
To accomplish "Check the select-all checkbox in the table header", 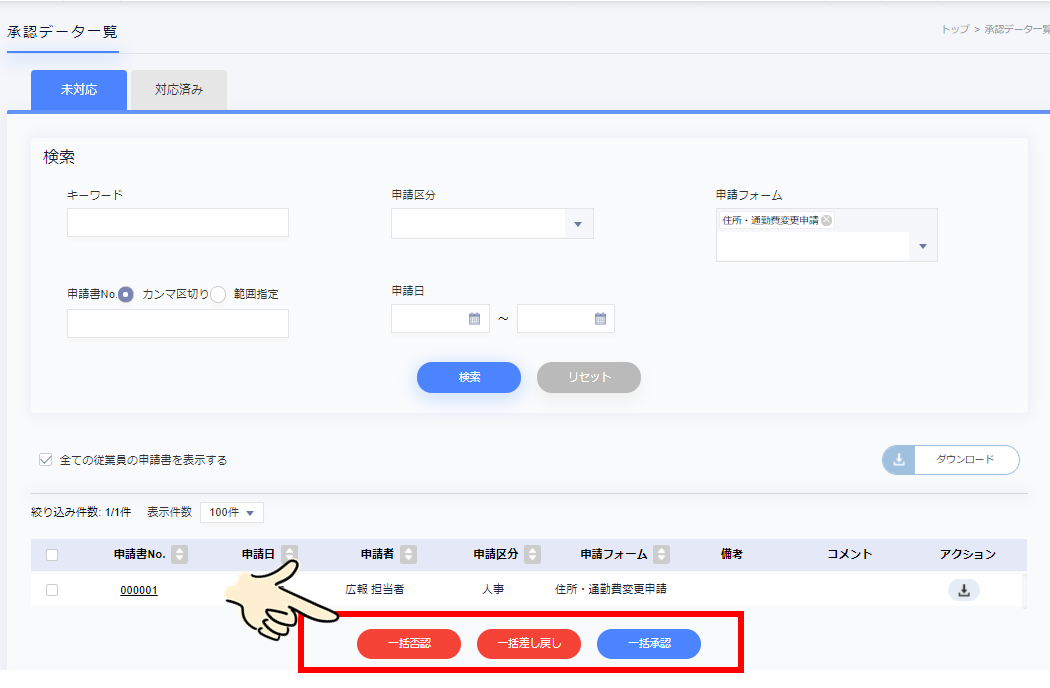I will 52,555.
